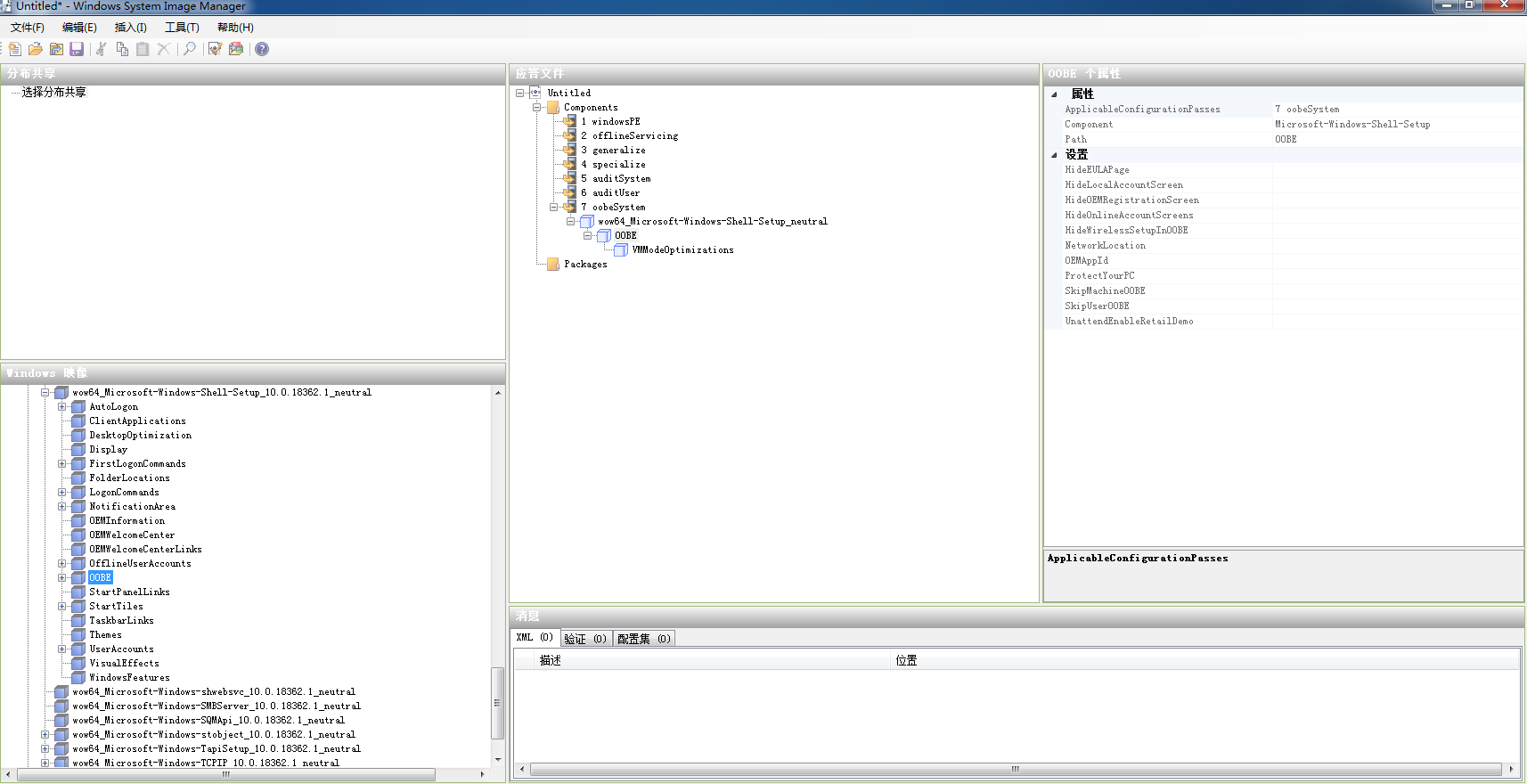1527x784 pixels.
Task: Open the 工具(T) menu
Action: (182, 28)
